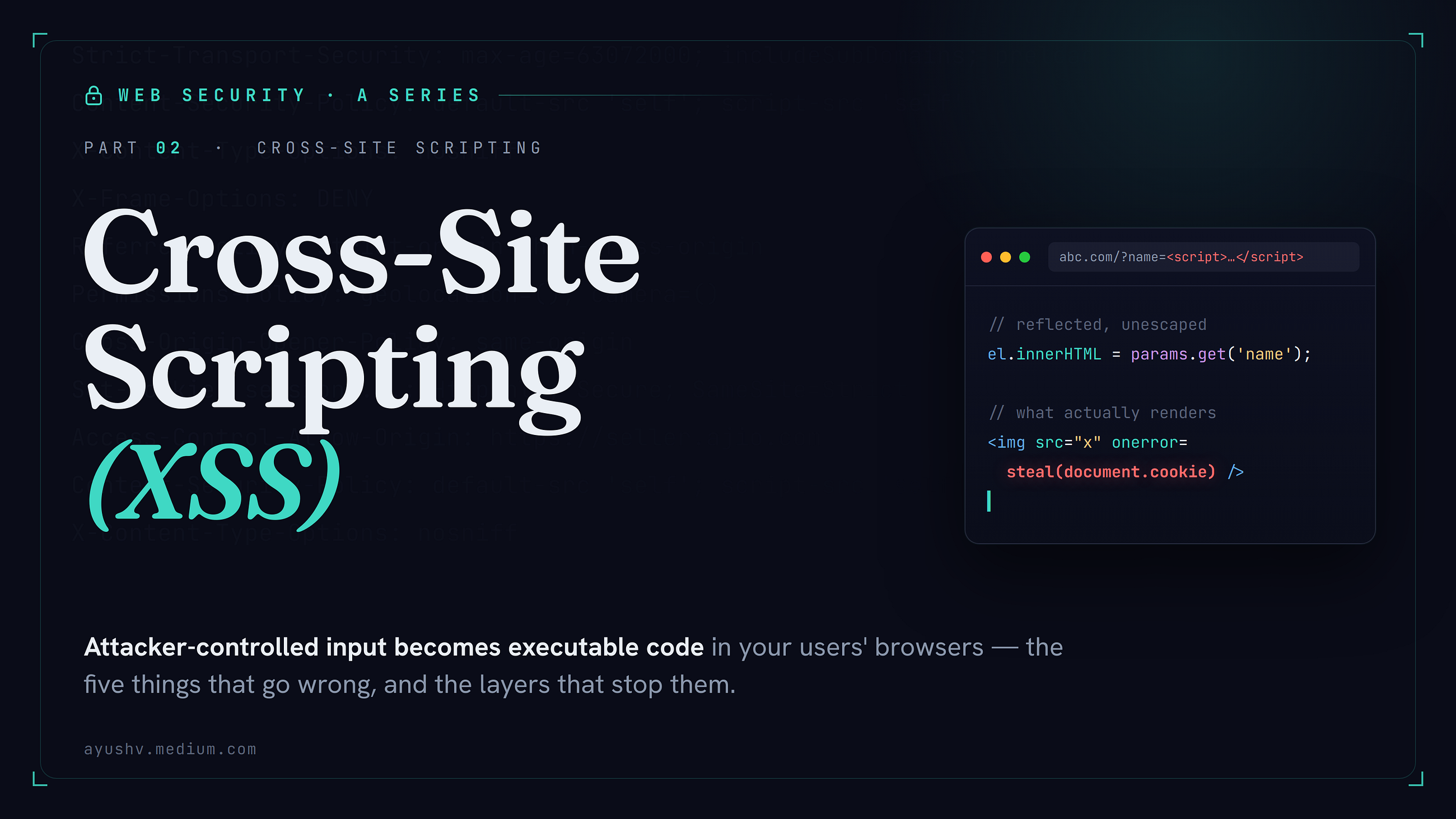Screen dimensions: 1456x819
Task: Click the 'el.innerHTML = params.get' code line
Action: 1149,354
